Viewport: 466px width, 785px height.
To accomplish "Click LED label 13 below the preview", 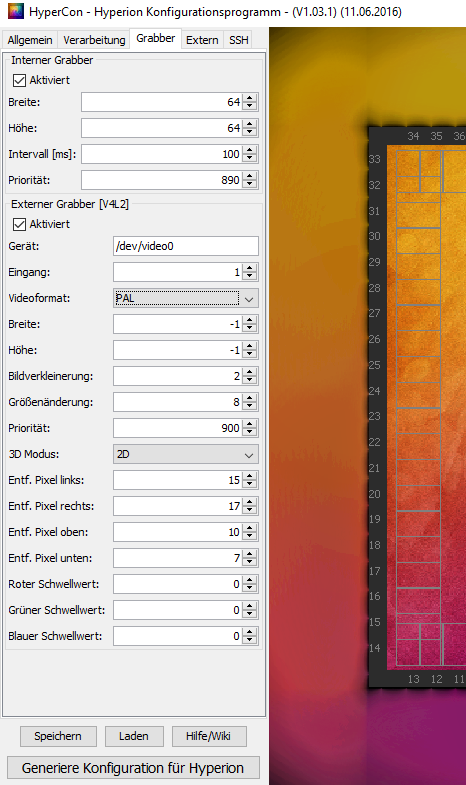I will click(413, 679).
